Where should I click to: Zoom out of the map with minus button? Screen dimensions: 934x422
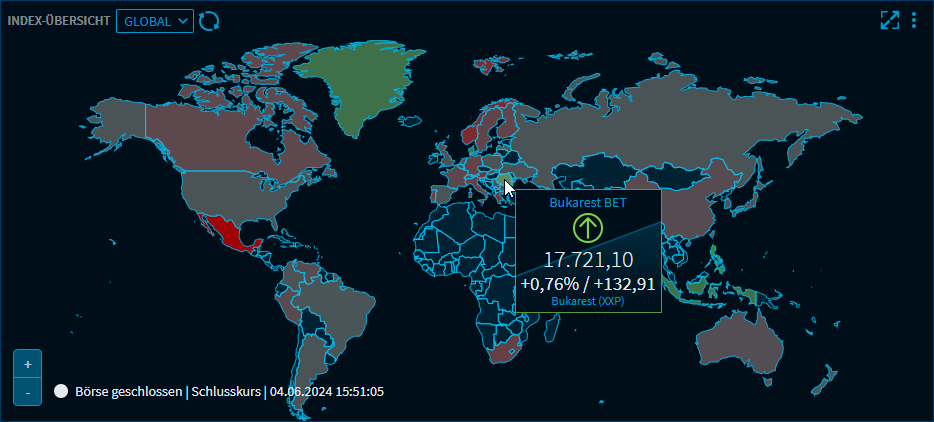pos(28,392)
